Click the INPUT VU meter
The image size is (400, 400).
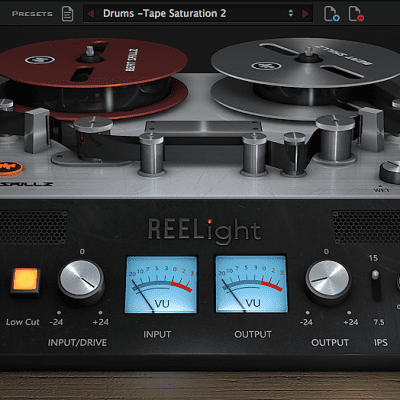coord(161,284)
